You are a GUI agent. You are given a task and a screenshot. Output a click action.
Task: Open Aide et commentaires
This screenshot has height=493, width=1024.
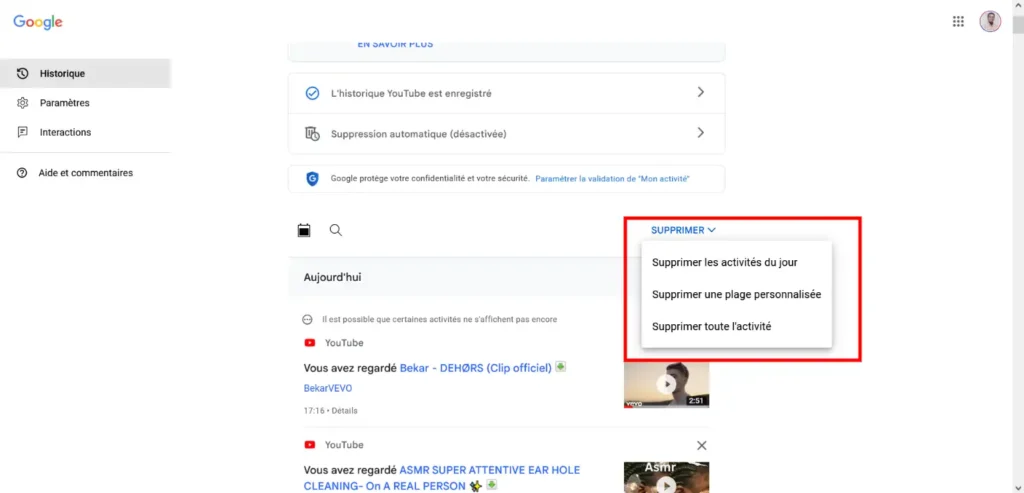(x=86, y=173)
